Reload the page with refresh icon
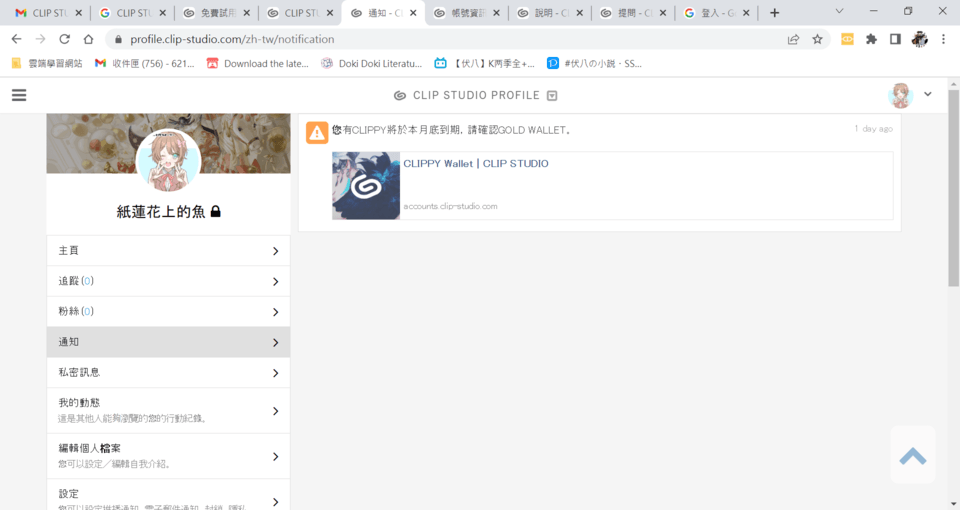Viewport: 960px width, 510px height. click(64, 39)
